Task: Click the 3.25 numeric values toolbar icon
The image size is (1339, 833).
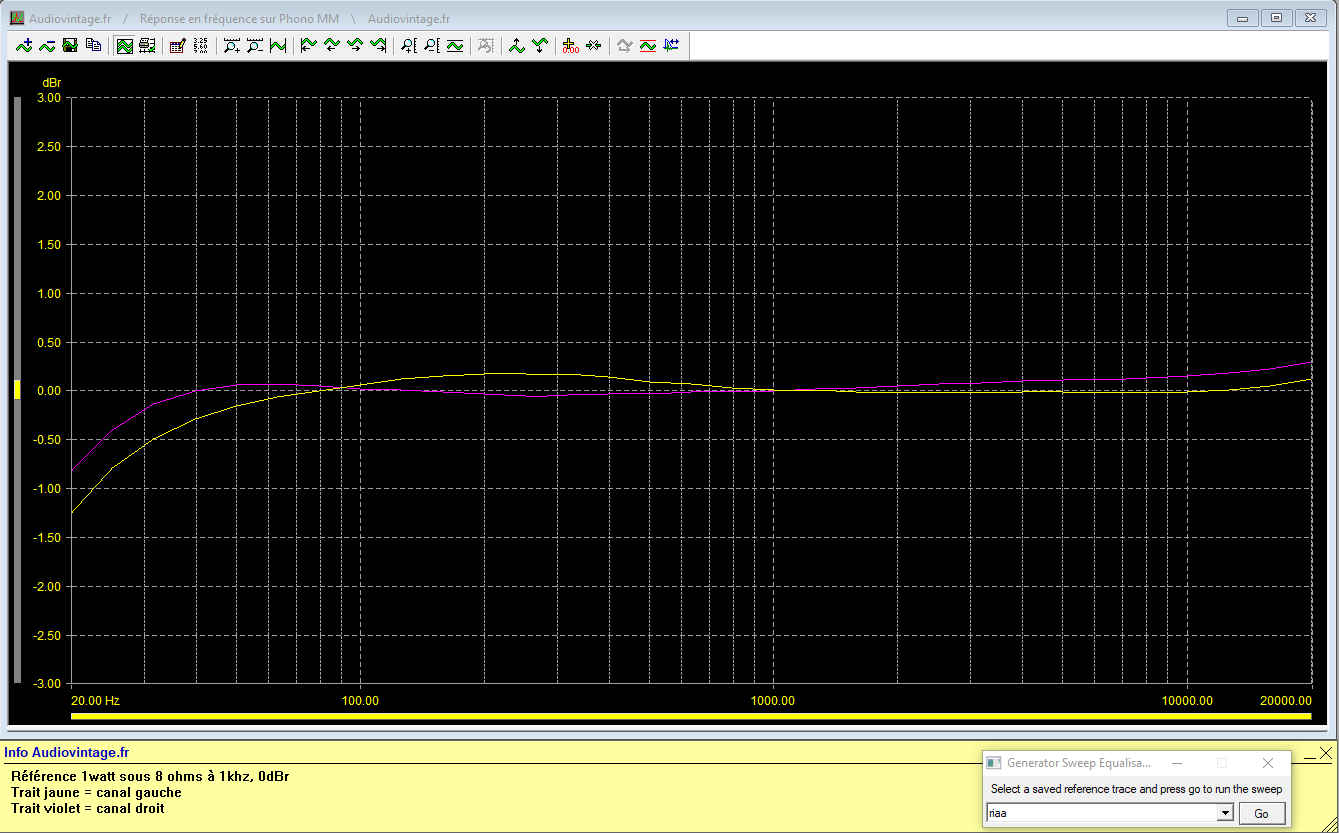Action: tap(200, 45)
